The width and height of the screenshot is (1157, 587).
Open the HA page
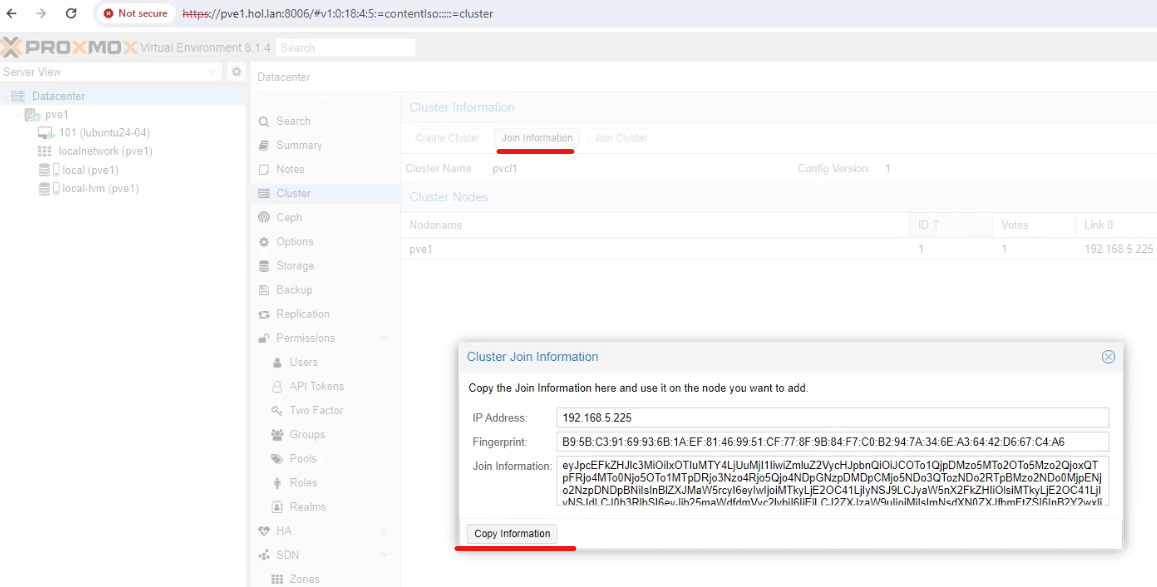[283, 531]
